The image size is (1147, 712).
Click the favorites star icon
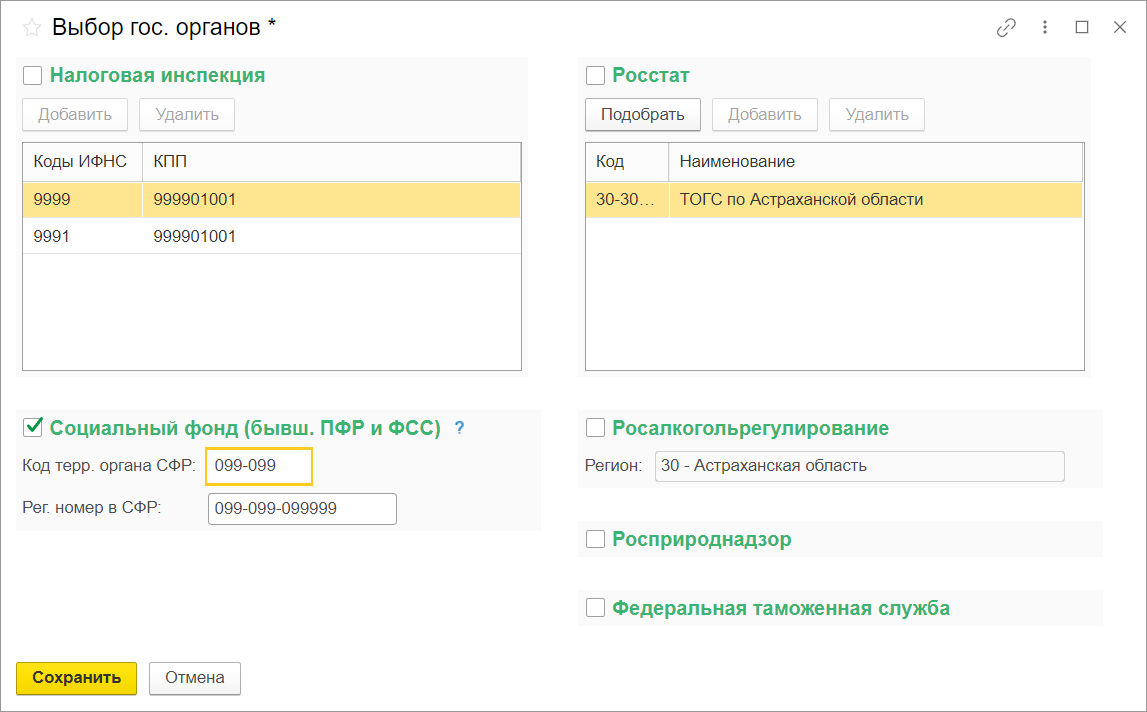[32, 28]
